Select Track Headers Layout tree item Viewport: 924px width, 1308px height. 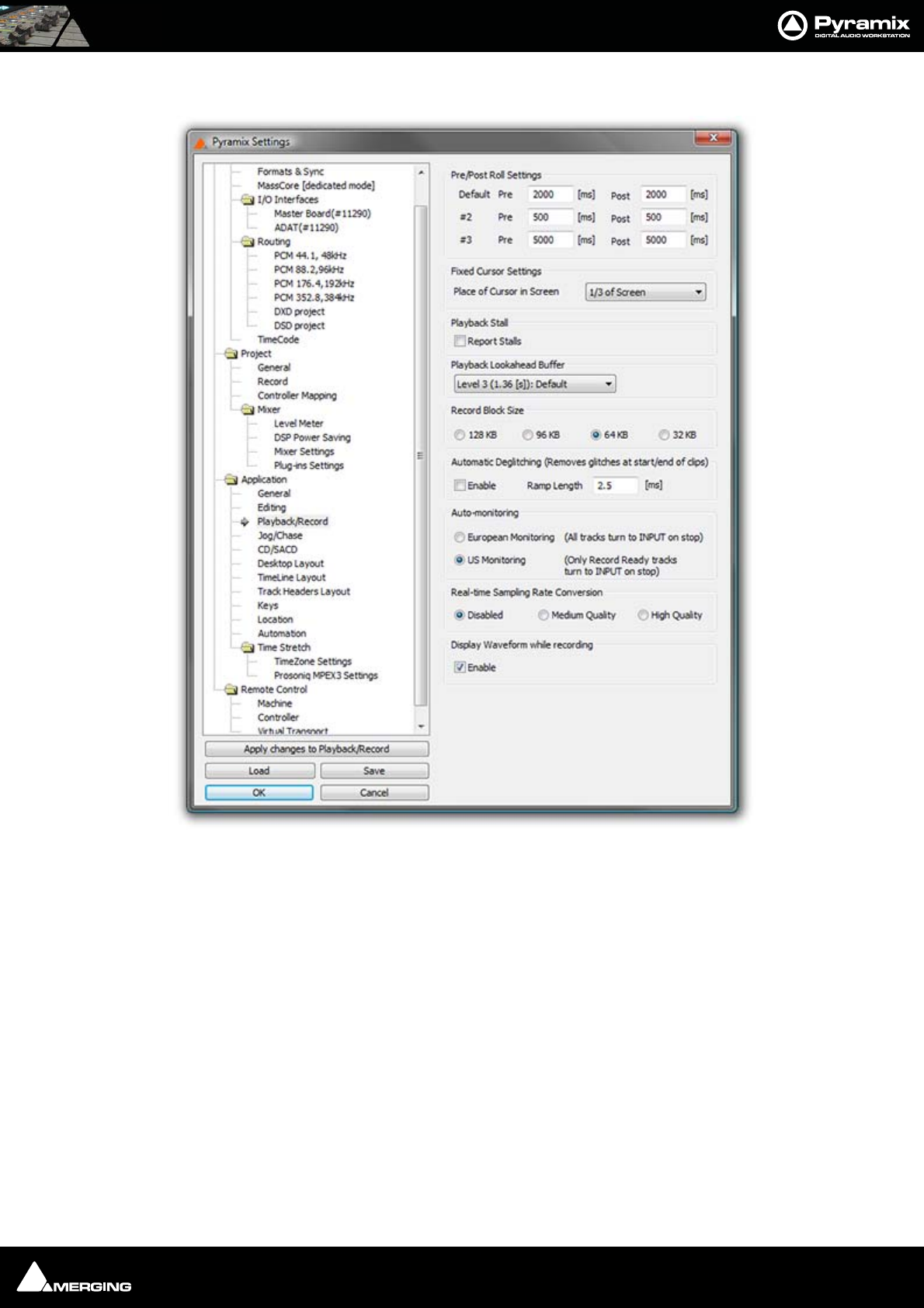coord(304,591)
